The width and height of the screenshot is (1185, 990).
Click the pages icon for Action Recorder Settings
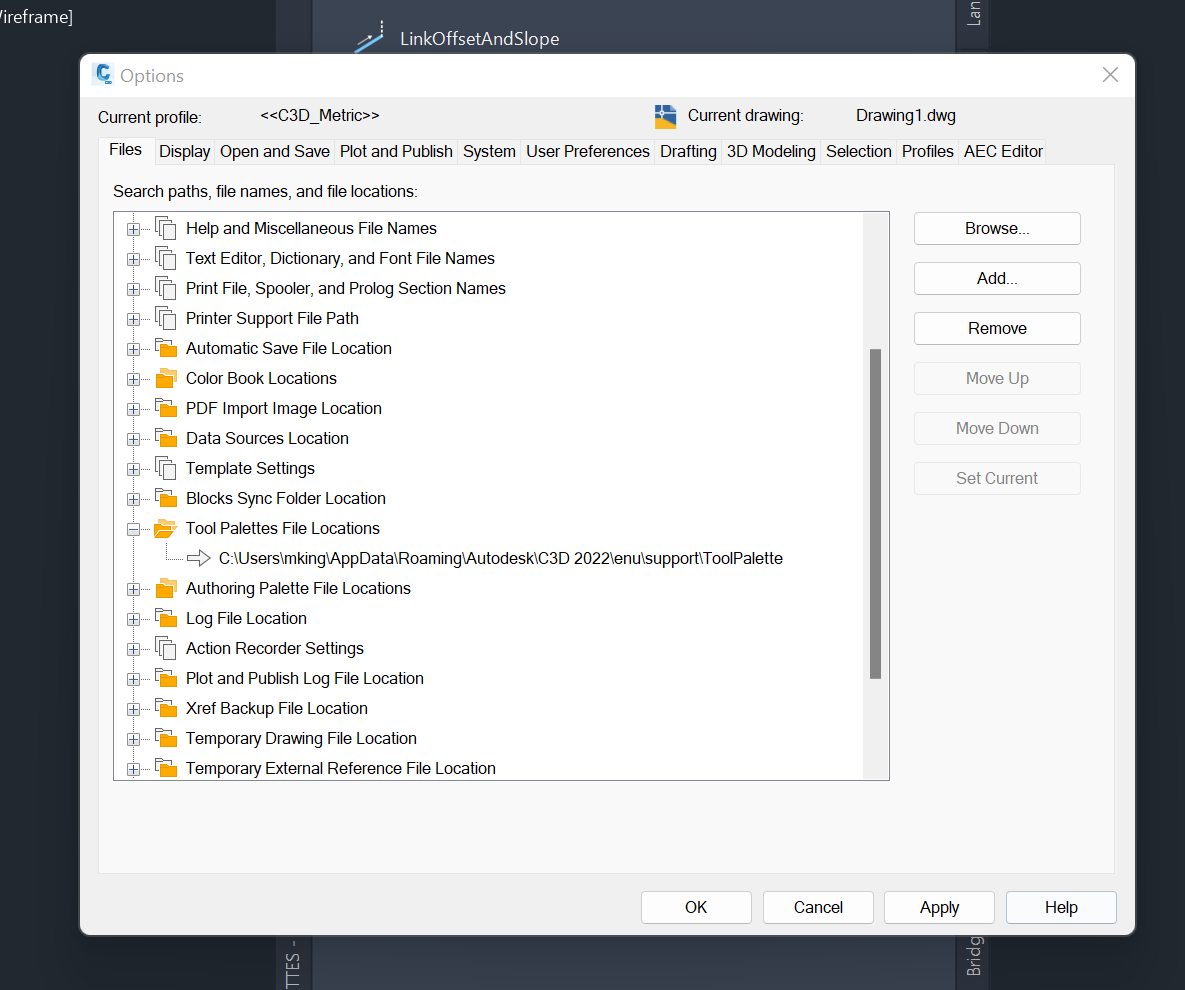166,648
